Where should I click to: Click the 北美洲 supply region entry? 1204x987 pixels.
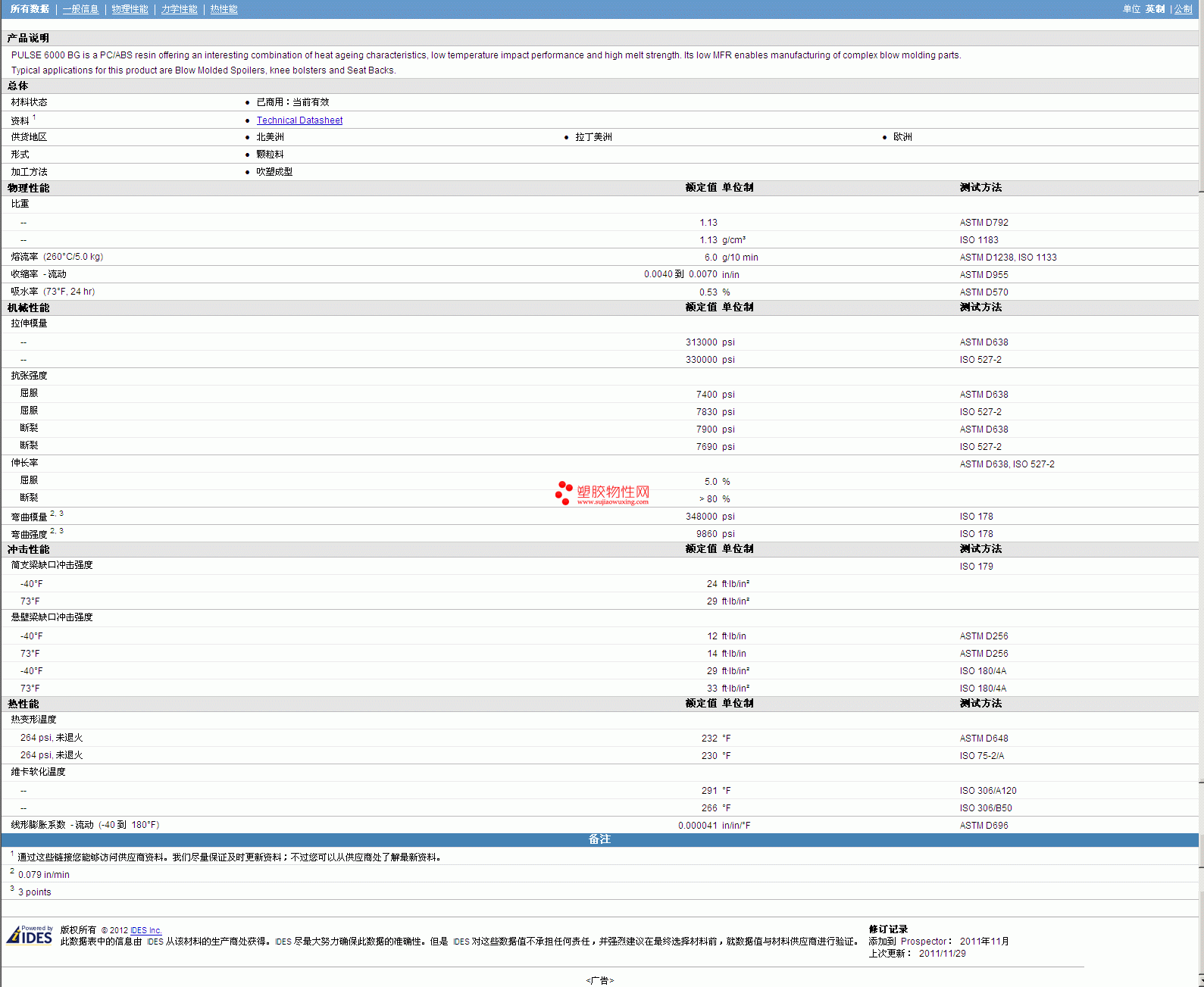(270, 137)
